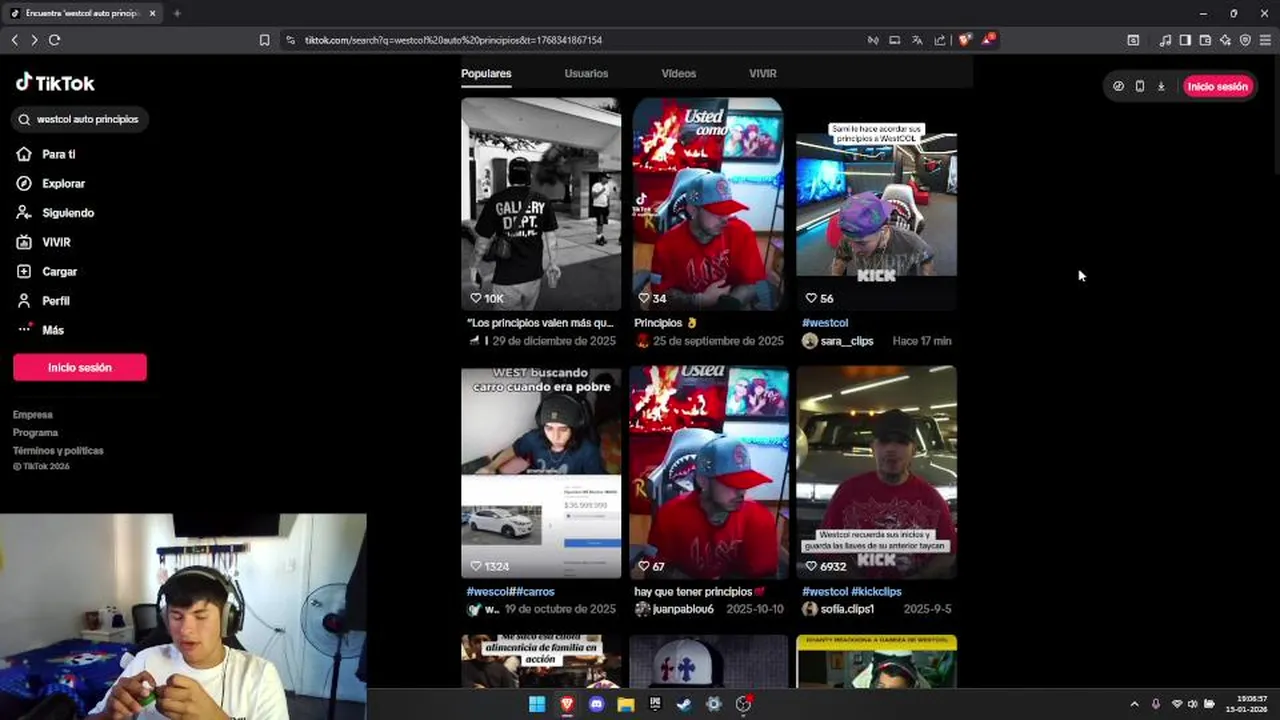Open Perfil in the sidebar

43,301
